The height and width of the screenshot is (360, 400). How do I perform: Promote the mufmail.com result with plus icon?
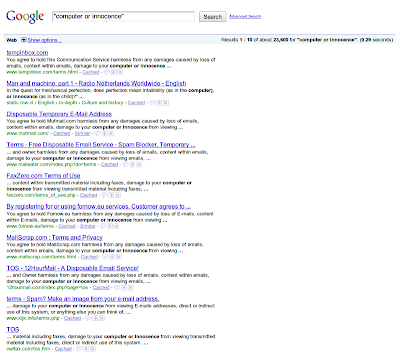tap(104, 133)
